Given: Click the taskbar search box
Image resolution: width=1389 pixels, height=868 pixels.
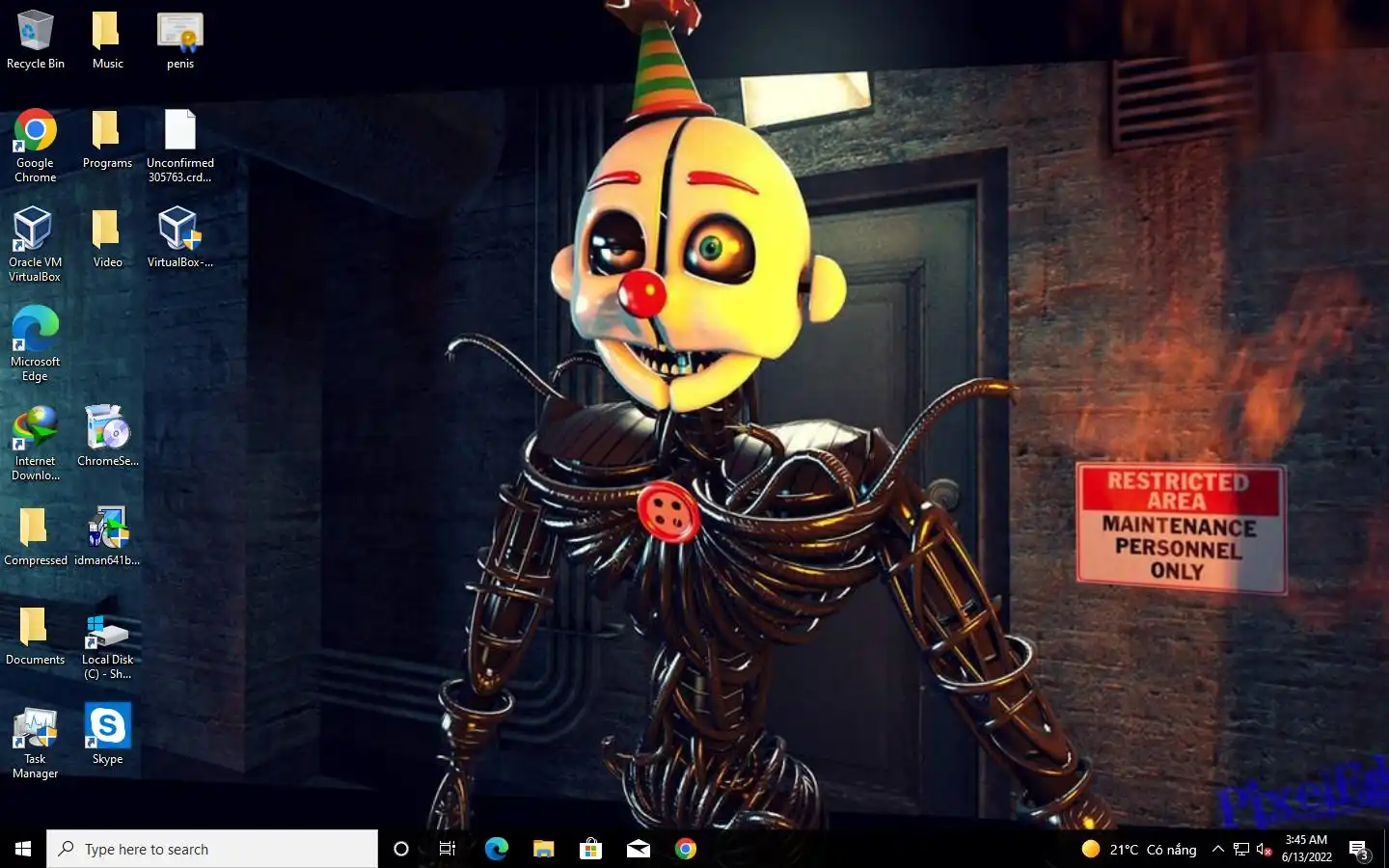Looking at the screenshot, I should (212, 849).
